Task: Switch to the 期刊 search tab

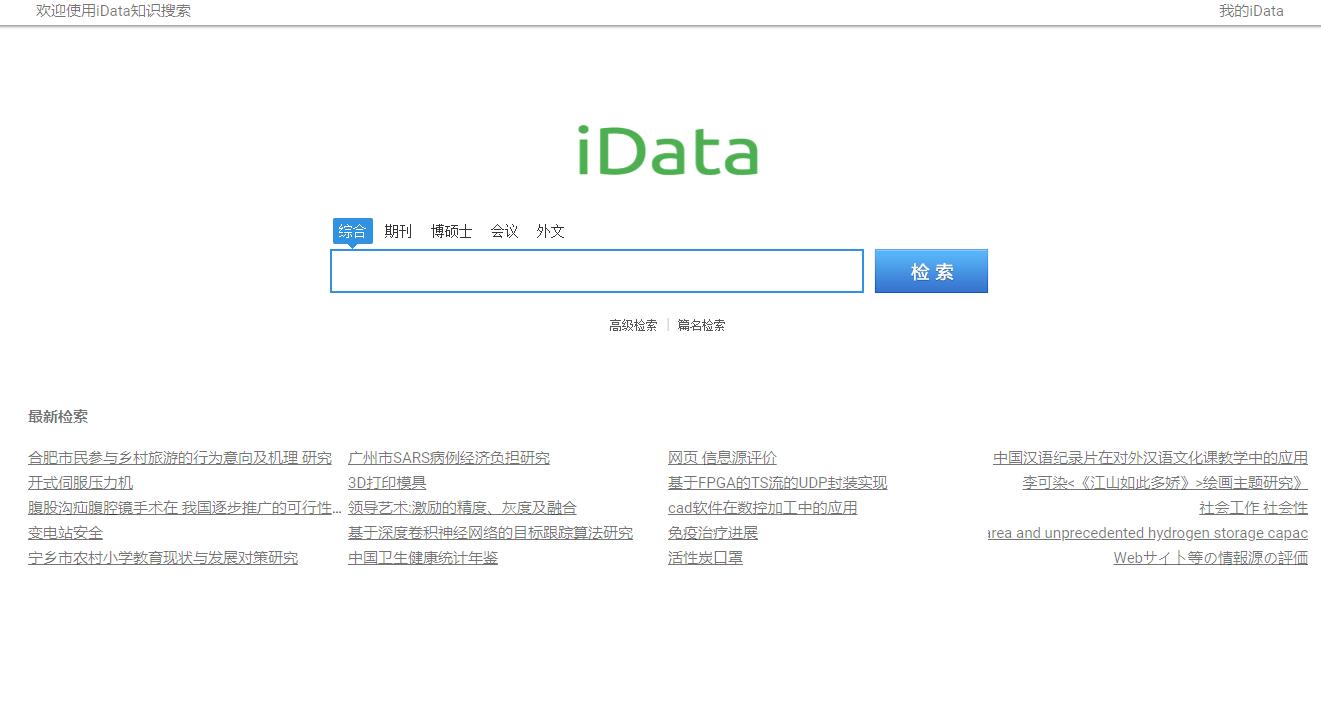Action: click(x=398, y=231)
